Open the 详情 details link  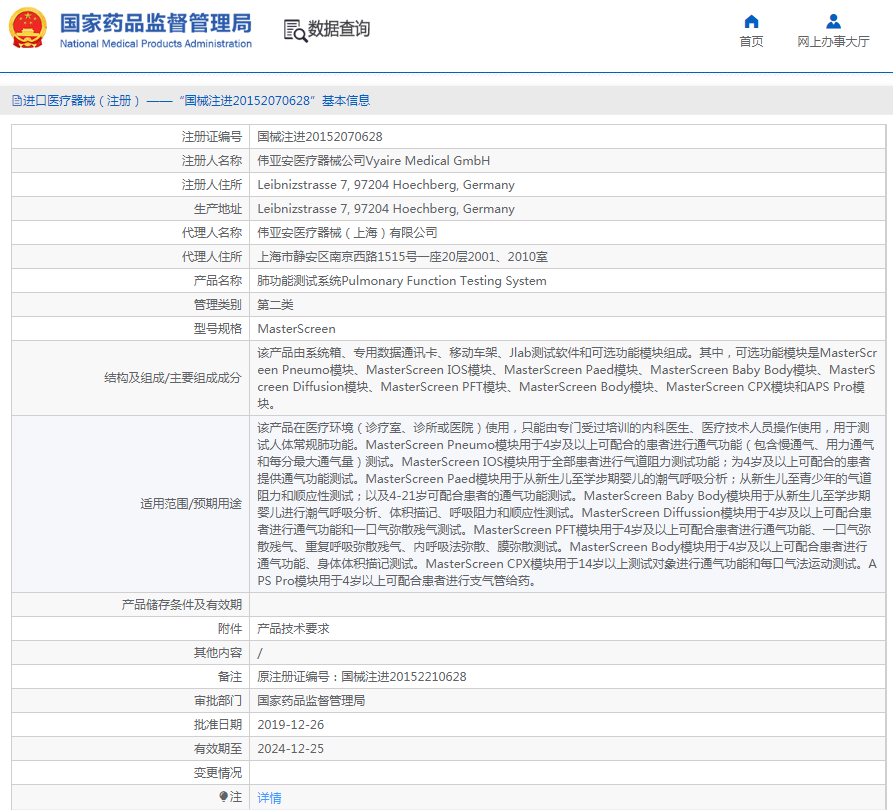point(269,797)
